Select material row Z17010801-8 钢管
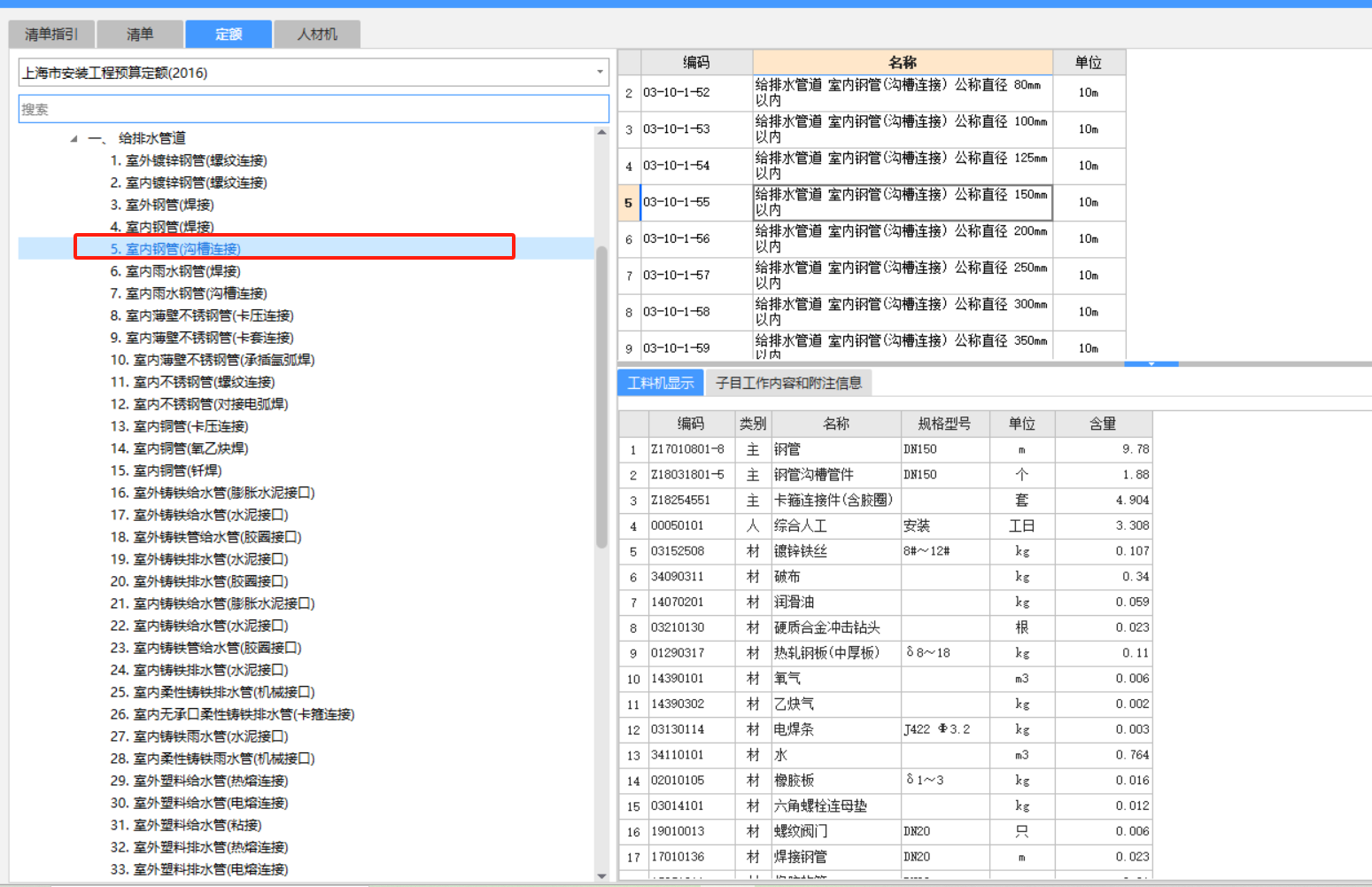This screenshot has width=1372, height=887. pos(885,449)
